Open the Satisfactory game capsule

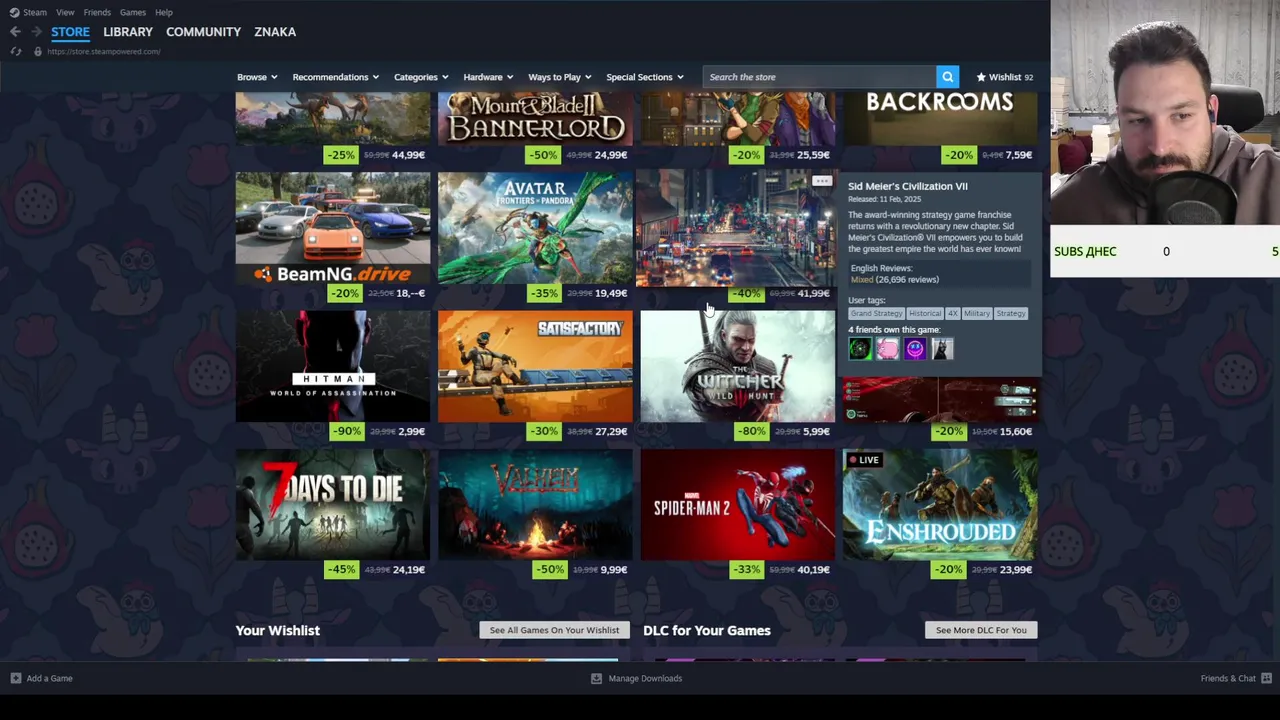(x=535, y=366)
